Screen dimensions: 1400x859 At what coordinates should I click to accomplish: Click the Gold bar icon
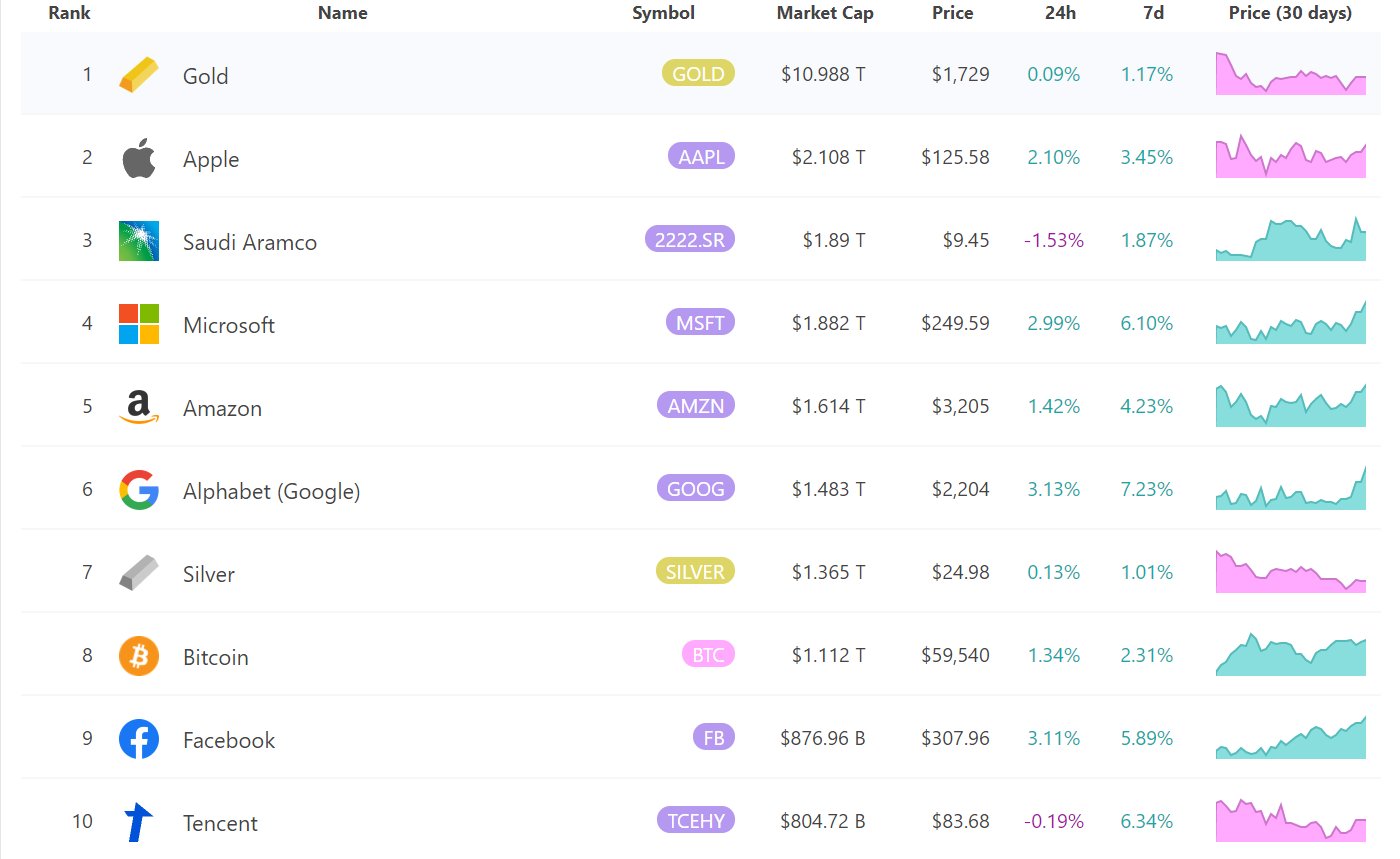point(138,75)
